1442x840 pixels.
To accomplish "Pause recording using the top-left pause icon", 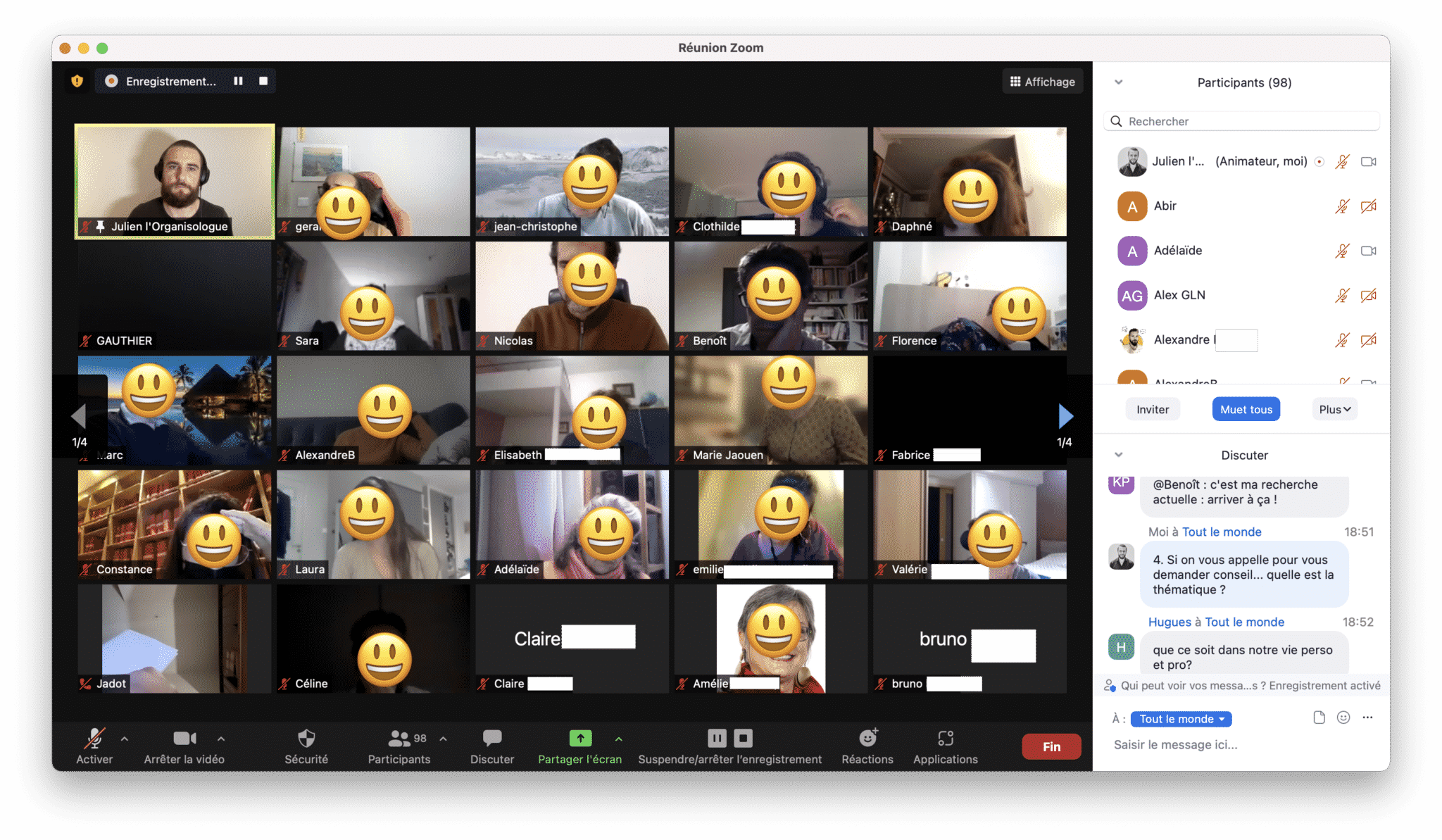I will (239, 81).
